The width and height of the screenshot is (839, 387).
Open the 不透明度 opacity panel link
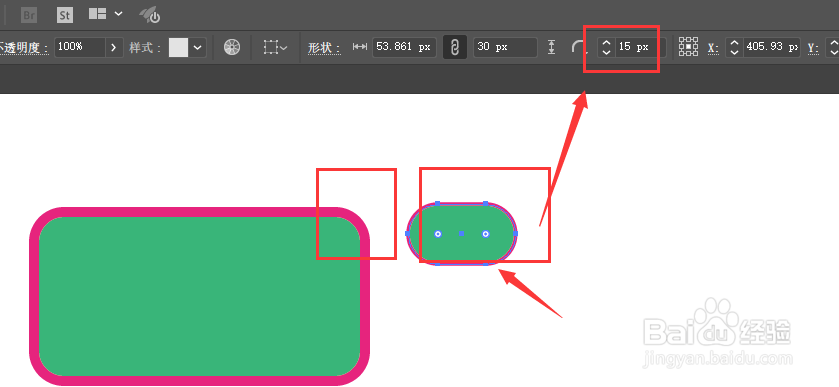tap(24, 48)
